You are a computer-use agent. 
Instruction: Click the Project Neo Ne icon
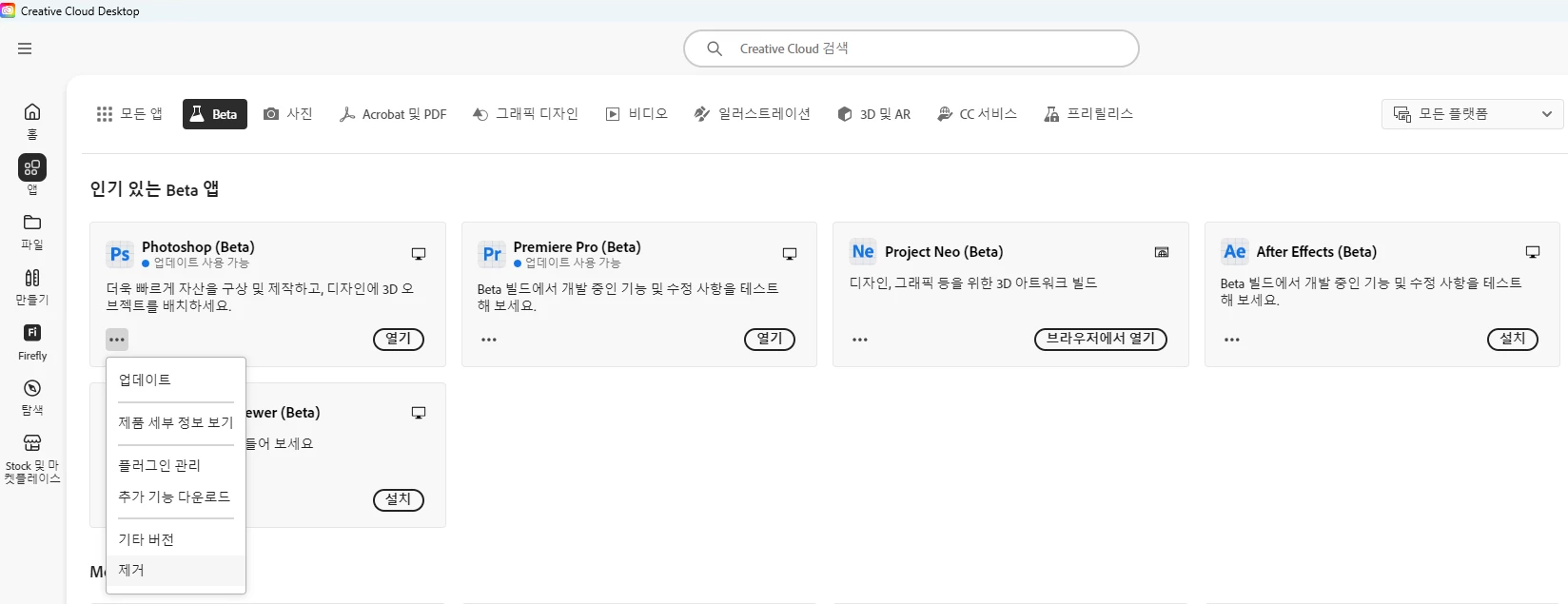click(x=863, y=251)
